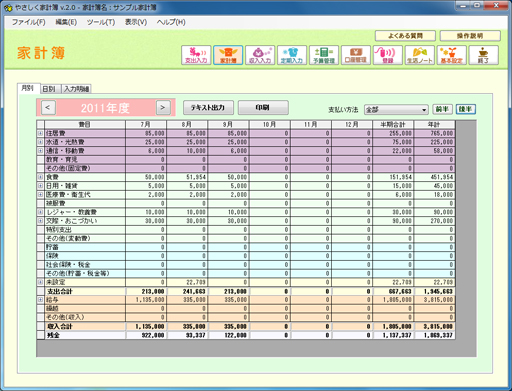512x391 pixels.
Task: Switch to the 日別 tab
Action: [50, 89]
